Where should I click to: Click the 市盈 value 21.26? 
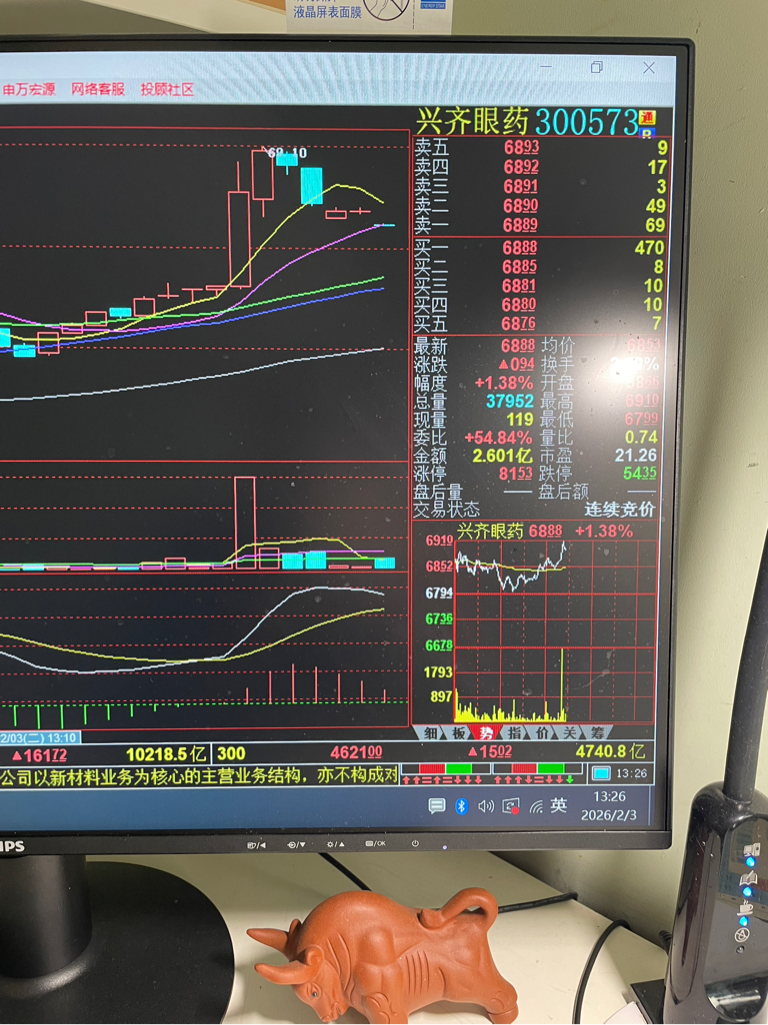(636, 455)
